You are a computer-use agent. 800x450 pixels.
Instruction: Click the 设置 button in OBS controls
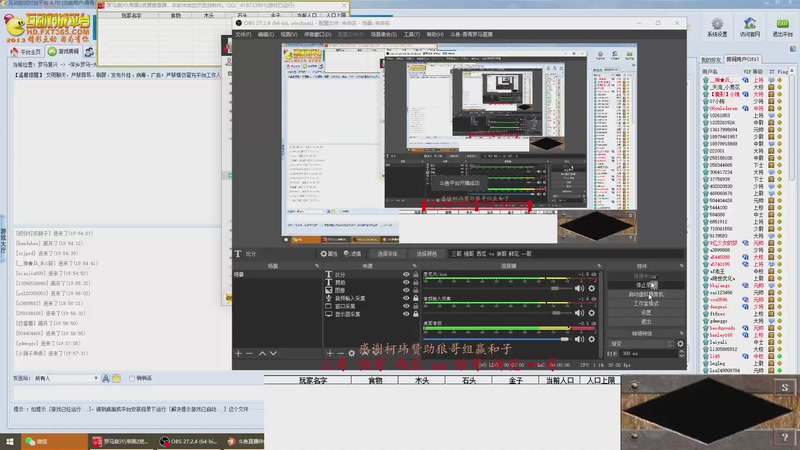click(647, 312)
